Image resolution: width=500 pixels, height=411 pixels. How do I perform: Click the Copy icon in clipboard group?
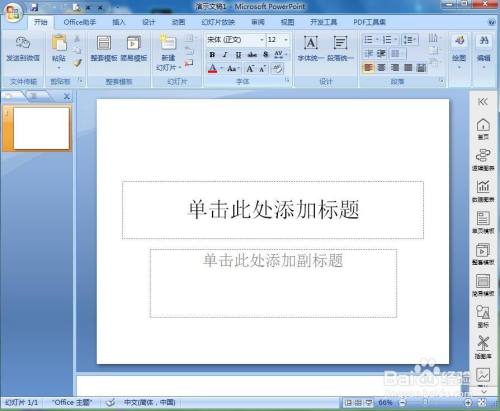click(77, 51)
